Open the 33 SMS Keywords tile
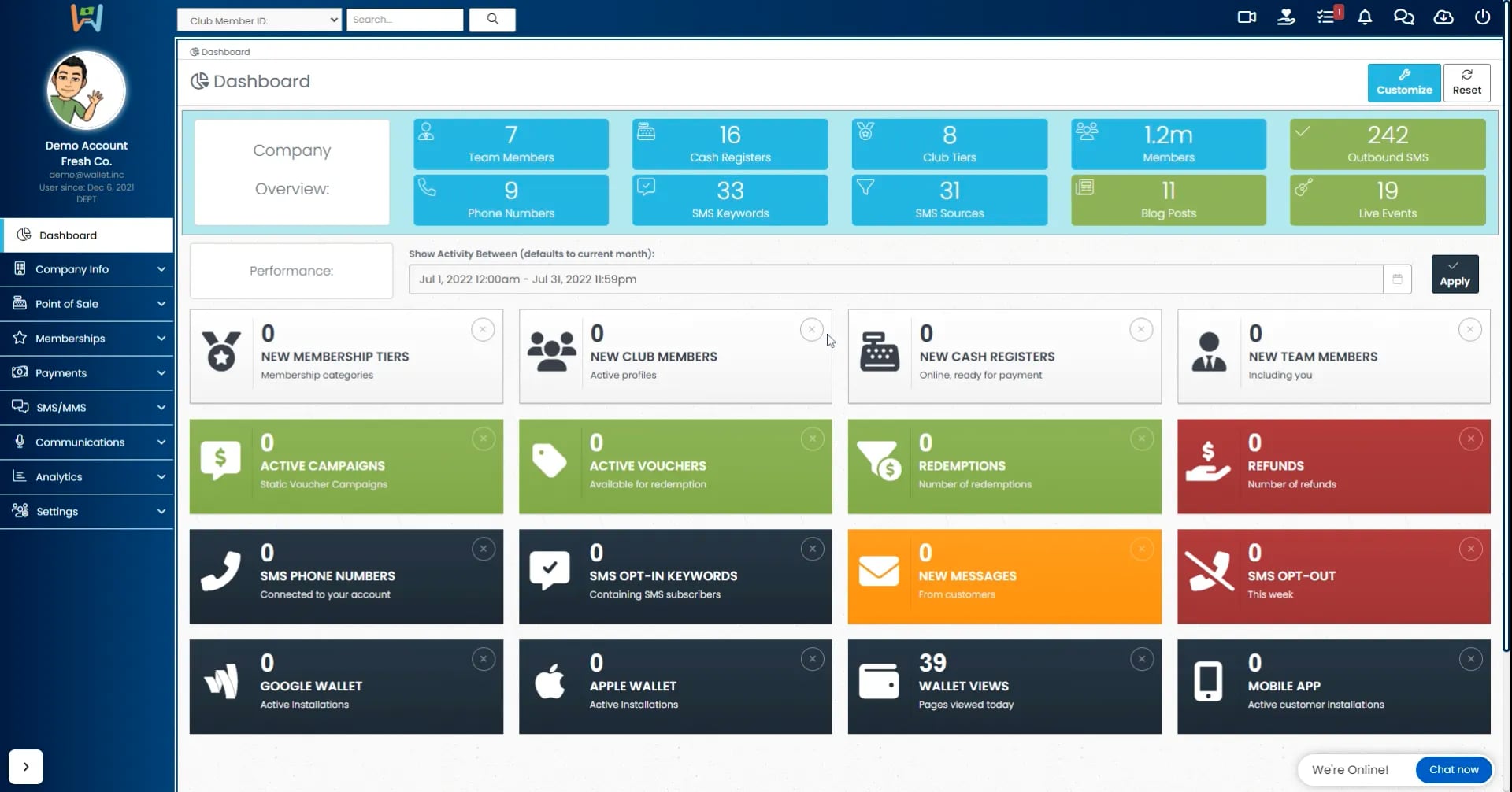Image resolution: width=1512 pixels, height=792 pixels. pos(730,200)
